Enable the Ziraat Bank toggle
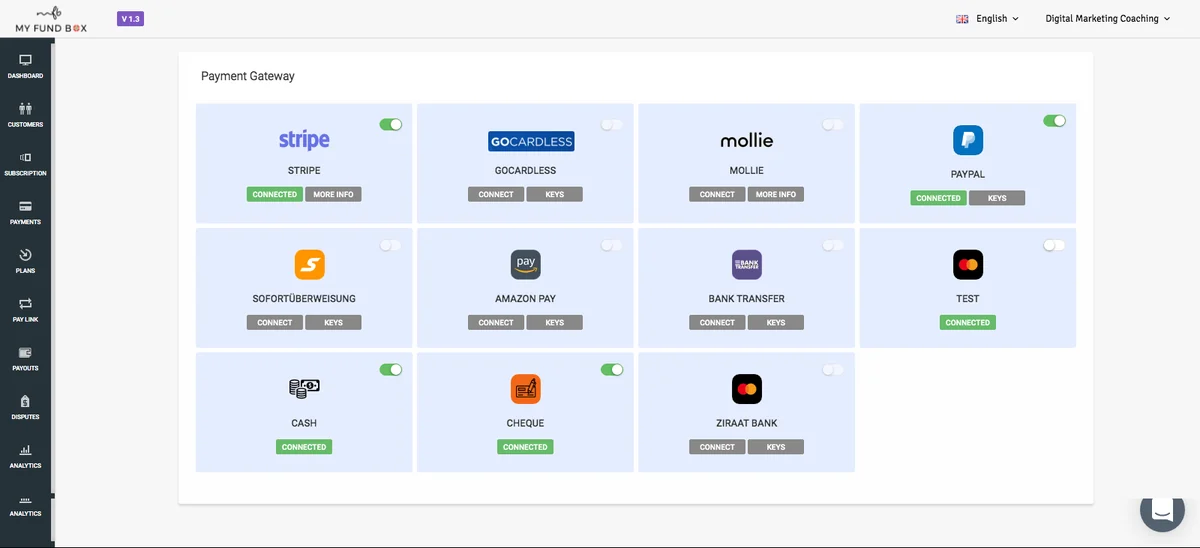This screenshot has width=1200, height=548. tap(833, 370)
